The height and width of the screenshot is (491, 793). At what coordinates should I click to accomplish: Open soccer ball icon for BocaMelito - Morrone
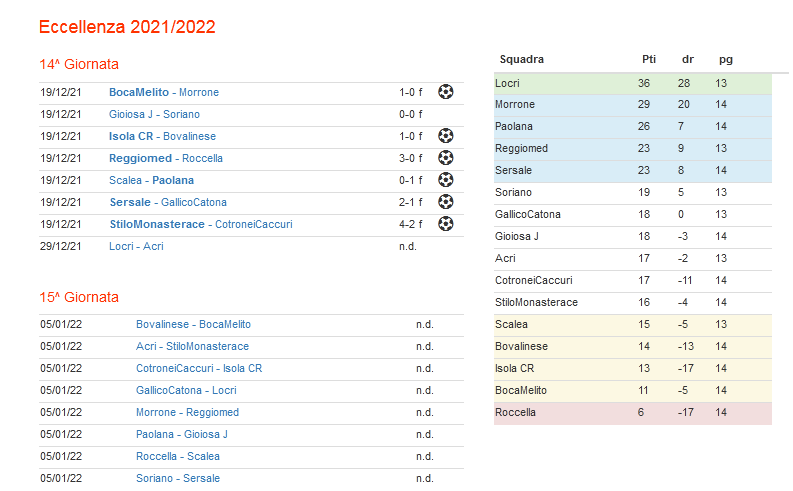click(446, 92)
